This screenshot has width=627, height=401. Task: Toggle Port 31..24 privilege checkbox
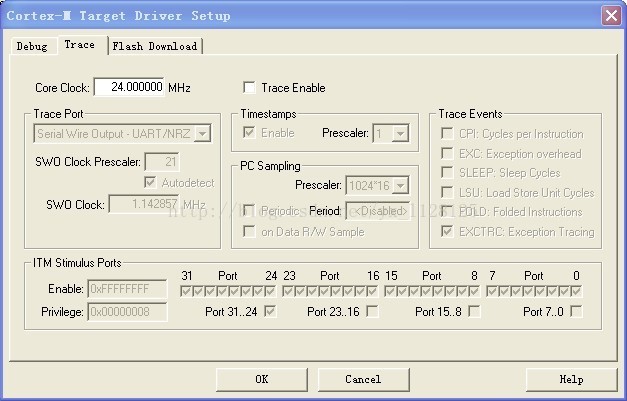[x=270, y=311]
